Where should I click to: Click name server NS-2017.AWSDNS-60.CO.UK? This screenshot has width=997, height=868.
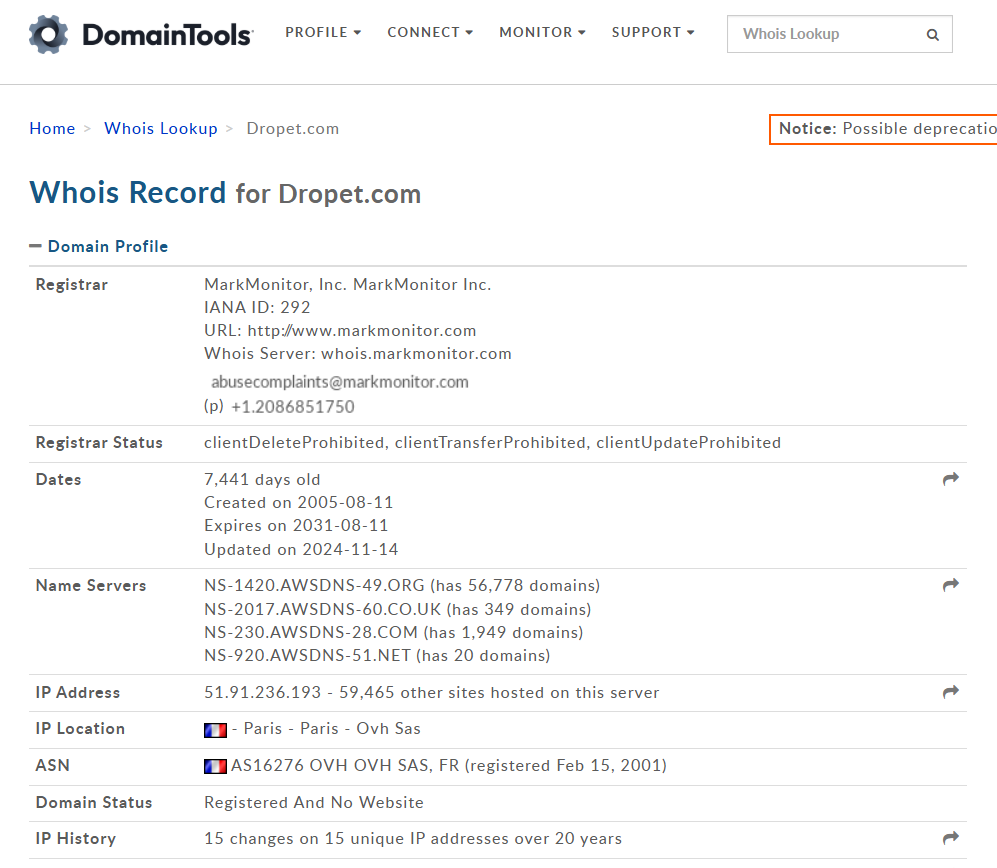(x=322, y=609)
